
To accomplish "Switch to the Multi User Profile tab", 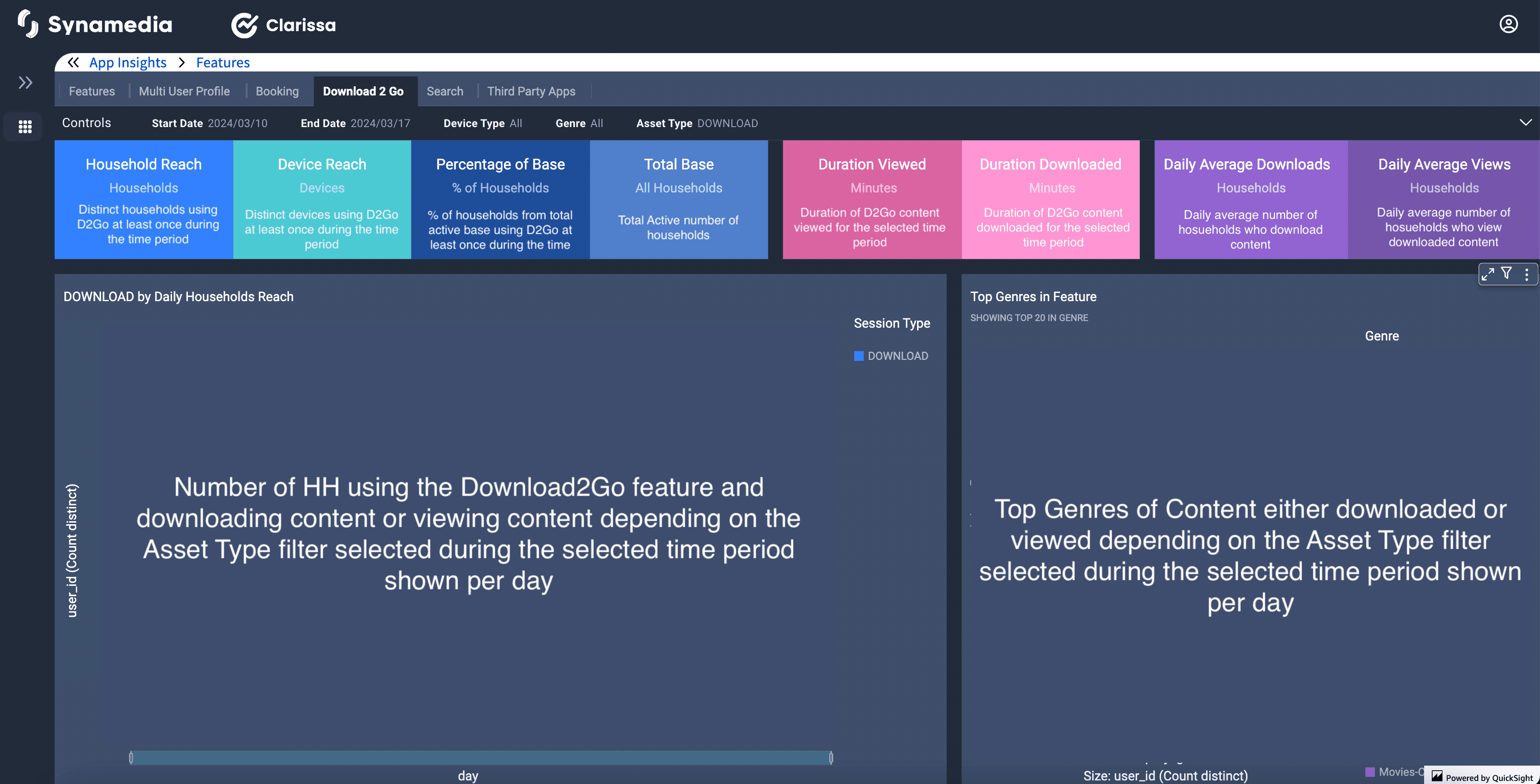I will pyautogui.click(x=184, y=91).
